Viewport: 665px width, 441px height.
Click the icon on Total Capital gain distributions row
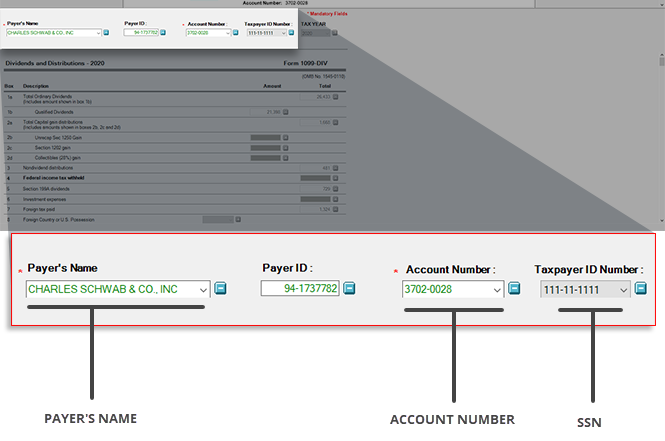click(335, 123)
